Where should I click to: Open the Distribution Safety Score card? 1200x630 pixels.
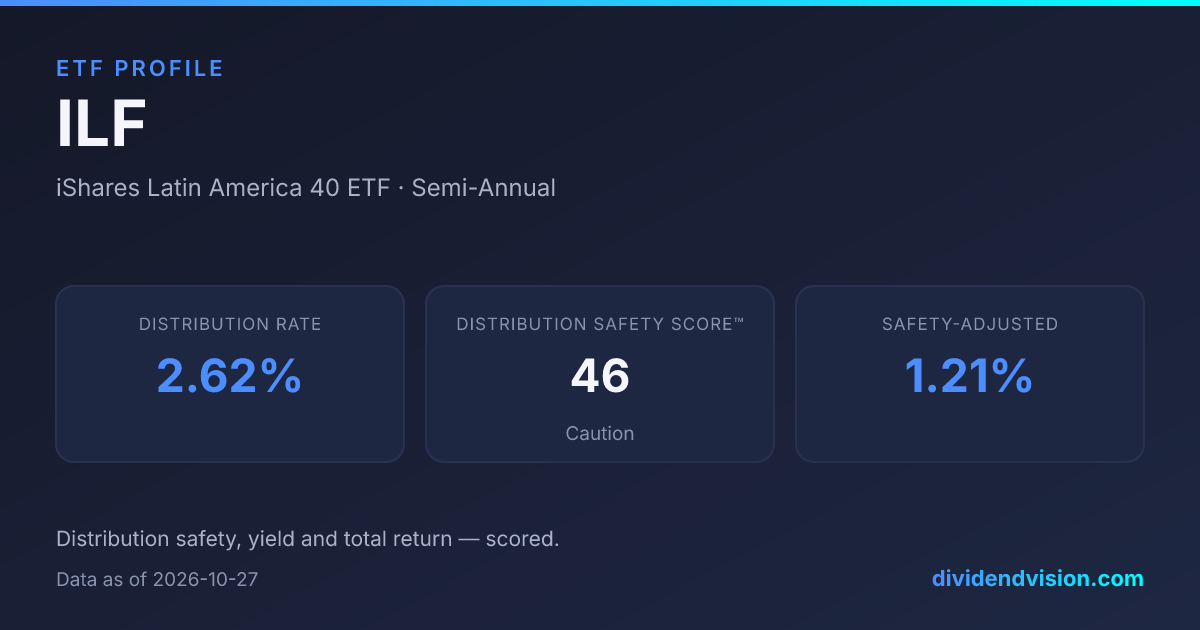(600, 374)
